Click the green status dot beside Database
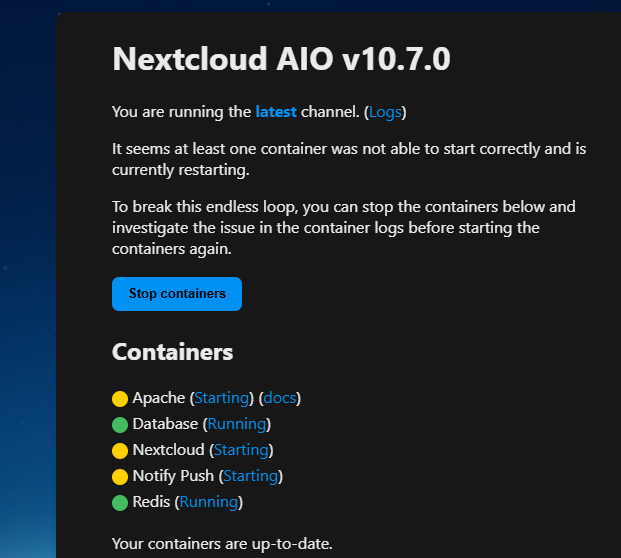This screenshot has height=558, width=621. pos(120,425)
